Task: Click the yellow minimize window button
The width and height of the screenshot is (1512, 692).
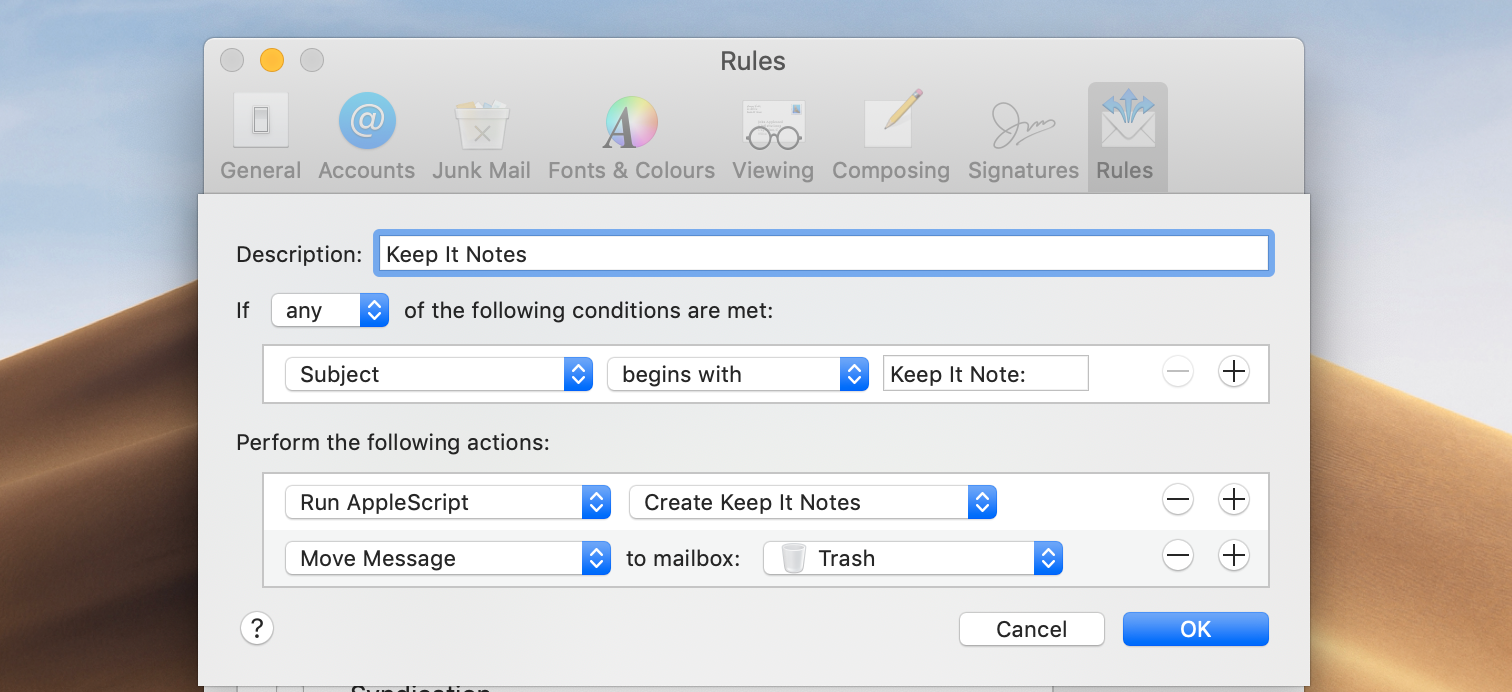Action: point(272,60)
